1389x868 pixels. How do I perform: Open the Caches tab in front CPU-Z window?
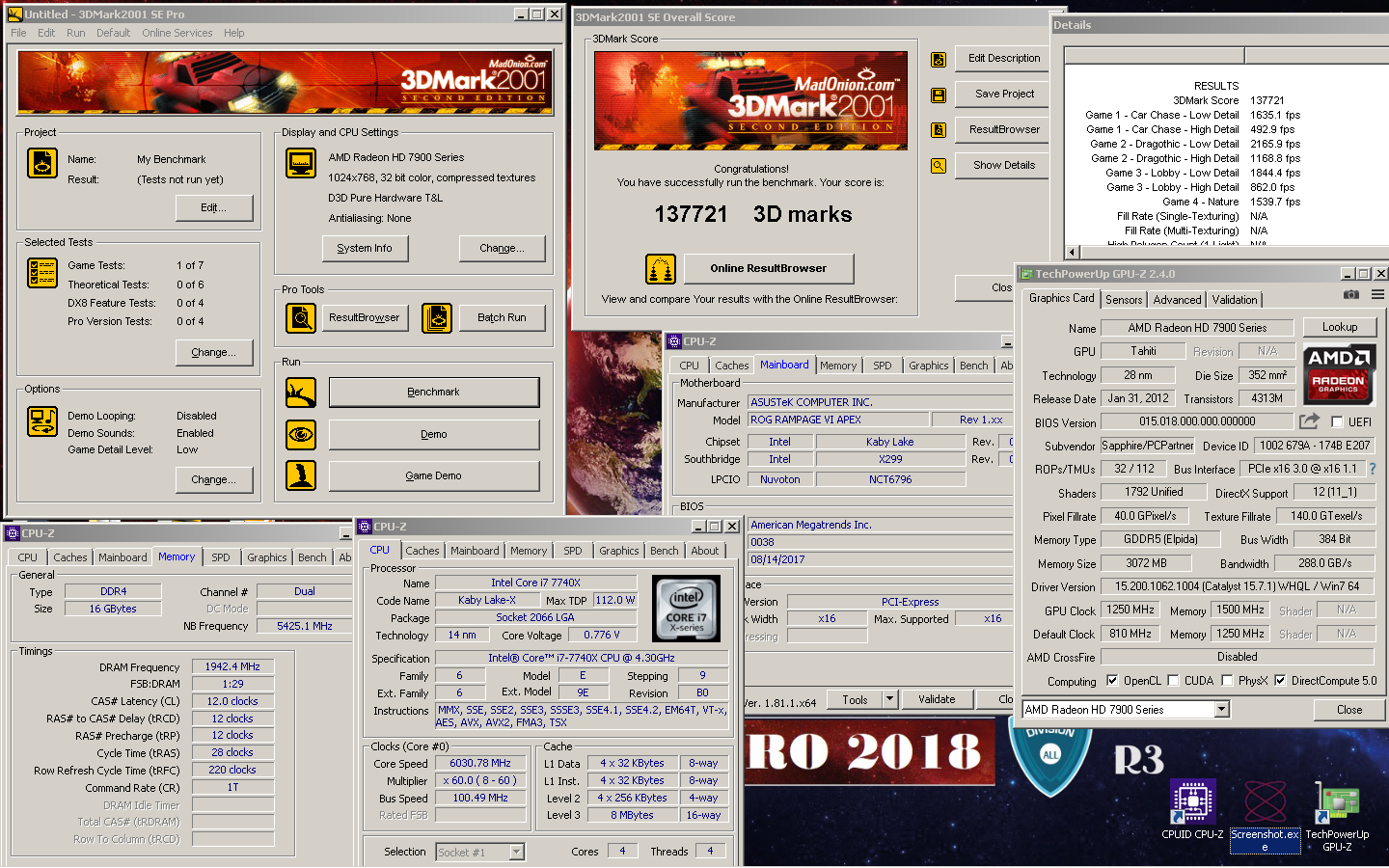422,551
